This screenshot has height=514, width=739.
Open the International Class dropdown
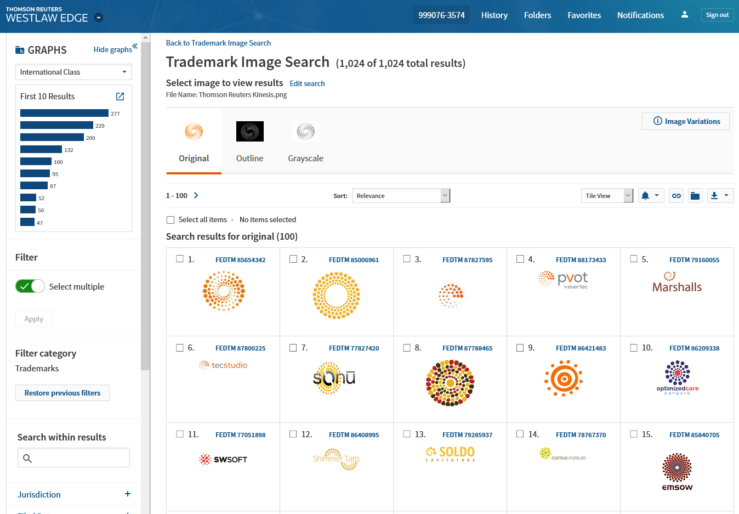74,72
